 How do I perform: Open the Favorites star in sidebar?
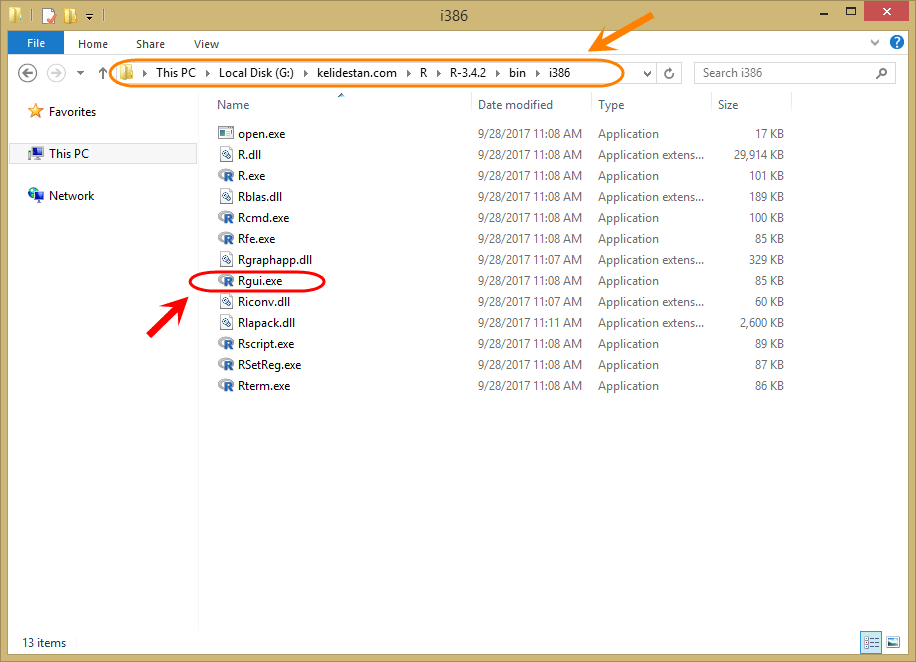coord(36,111)
